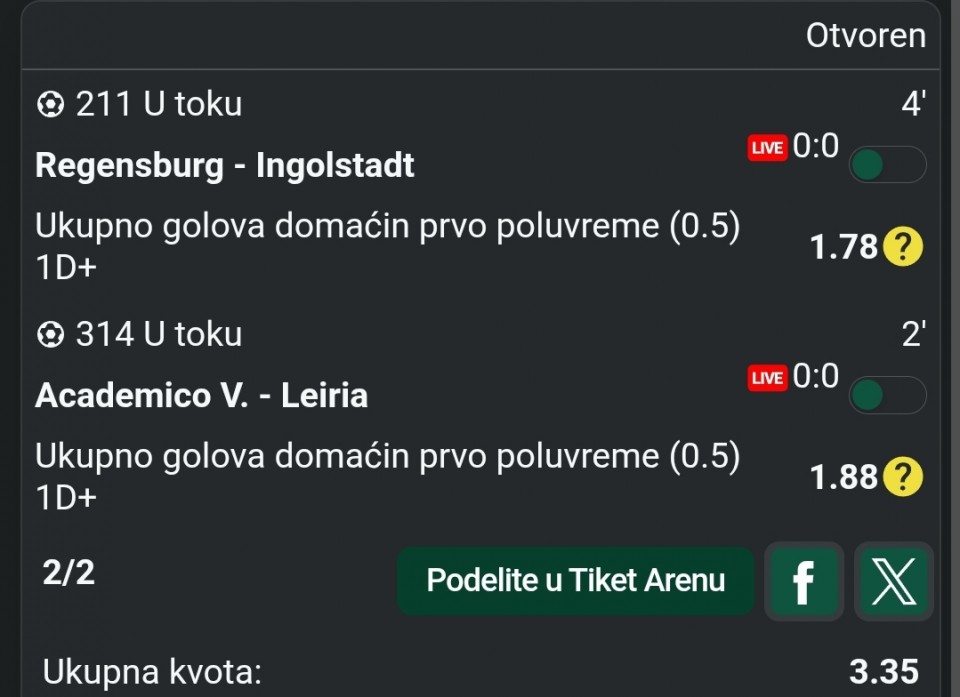Open help icon next to 1.88 odds
This screenshot has height=697, width=960.
[902, 477]
